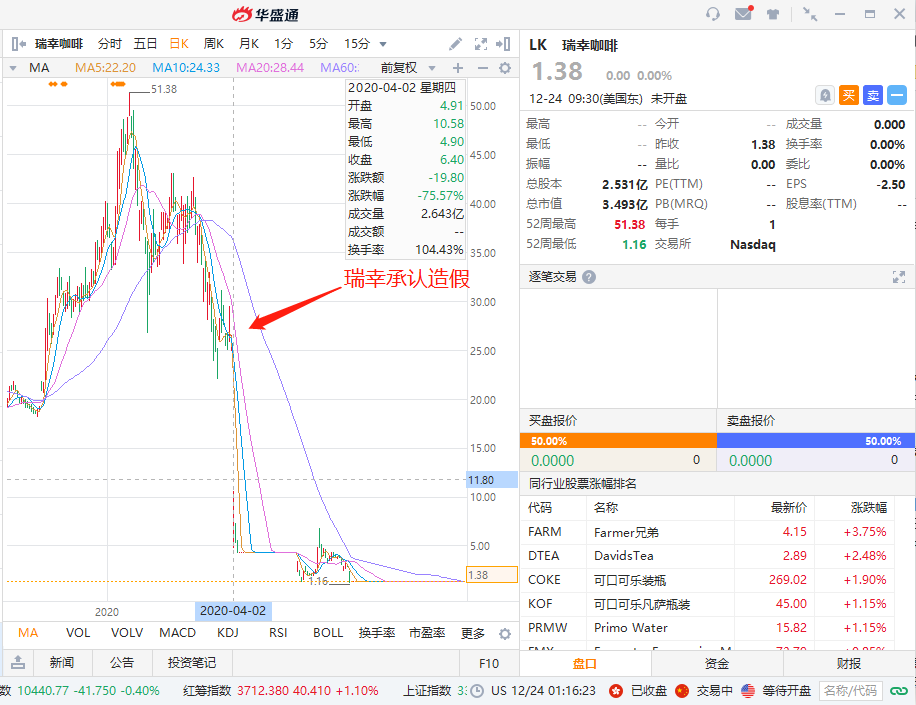This screenshot has width=916, height=705.
Task: Click the Hong Kong market flag icon
Action: point(616,691)
